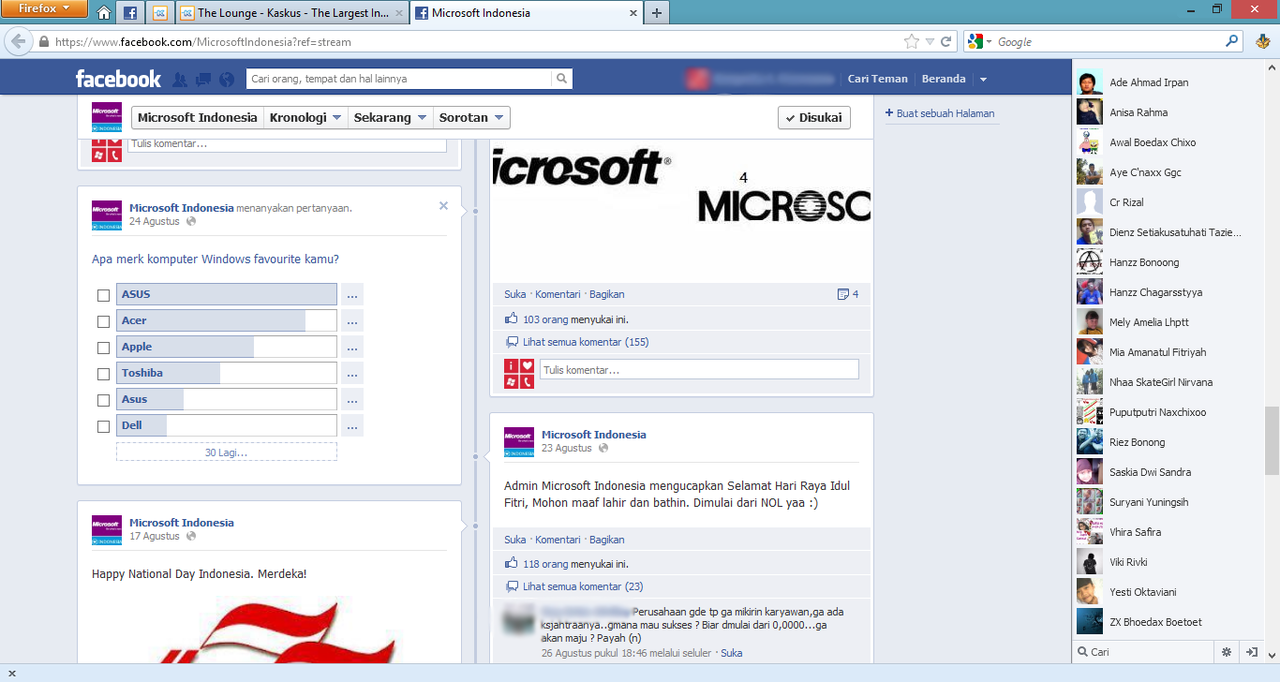
Task: Open the Sorotan dropdown
Action: point(471,118)
